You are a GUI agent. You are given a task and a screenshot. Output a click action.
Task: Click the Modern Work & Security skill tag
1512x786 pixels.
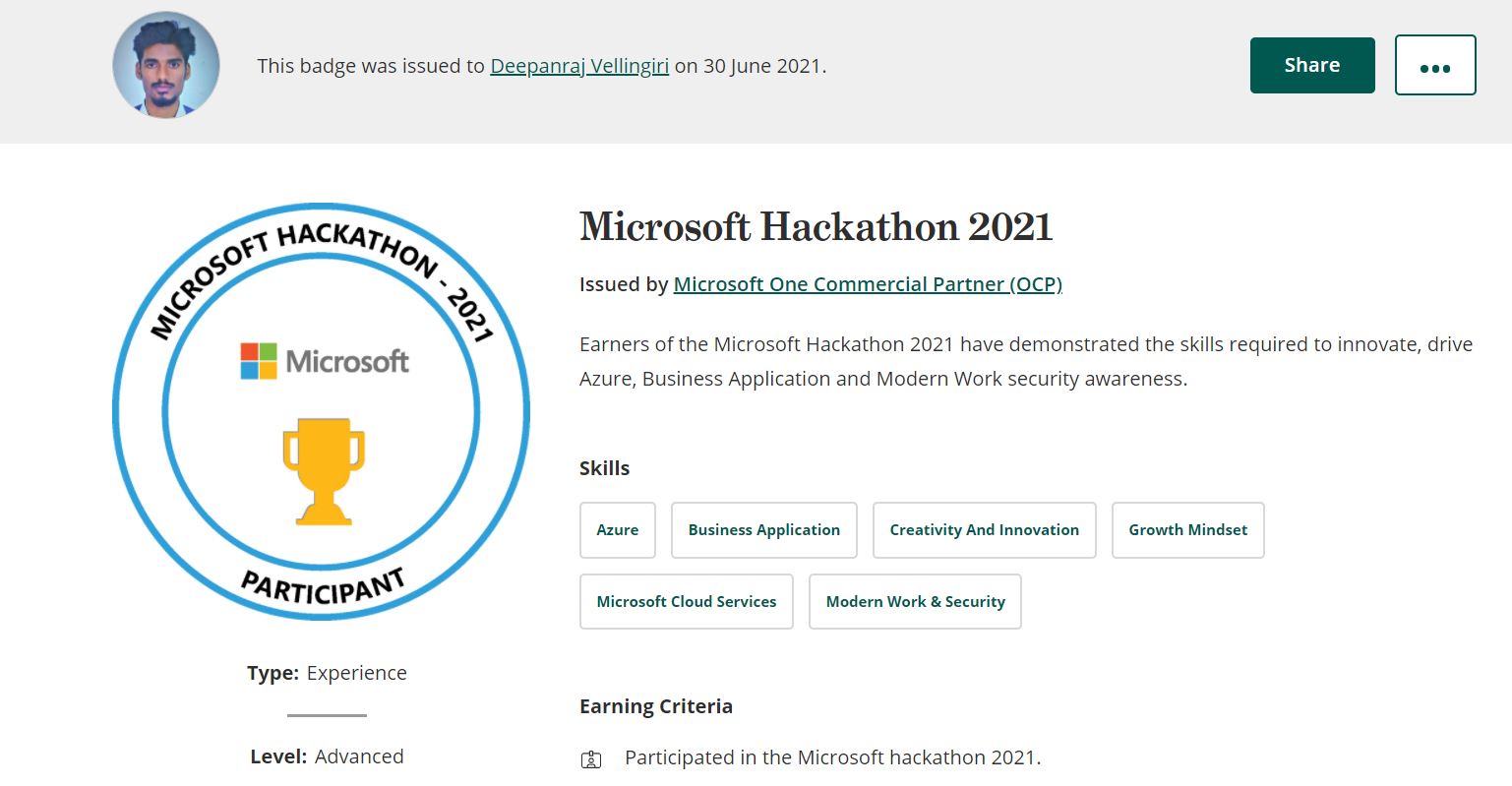[915, 602]
